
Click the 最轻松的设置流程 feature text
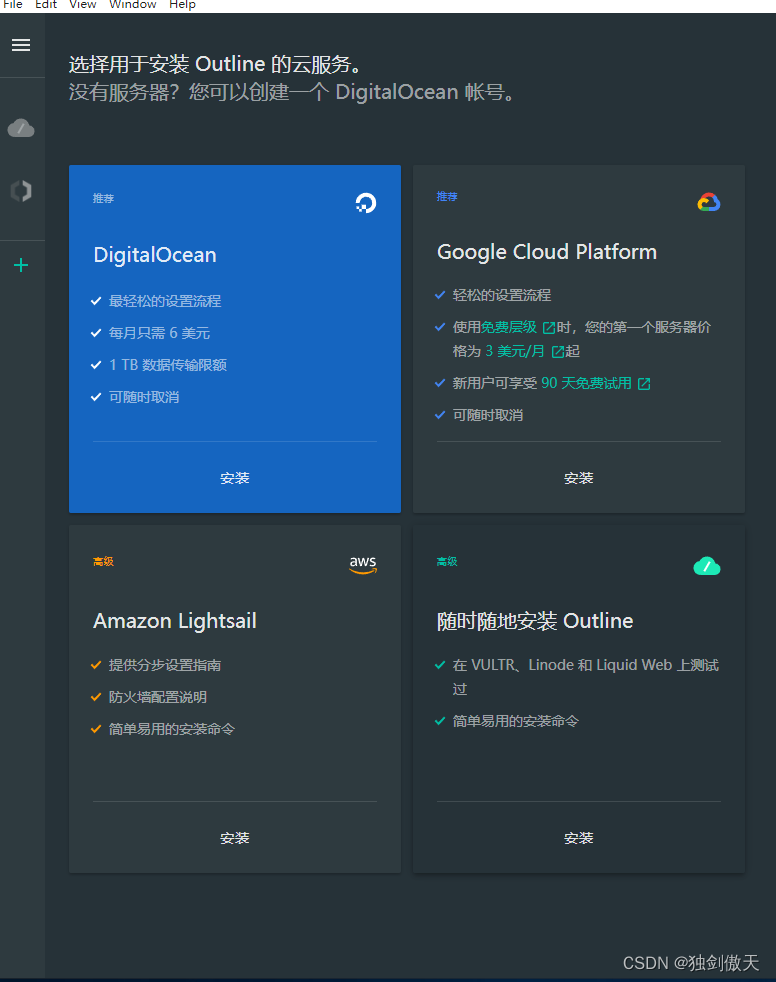(165, 301)
